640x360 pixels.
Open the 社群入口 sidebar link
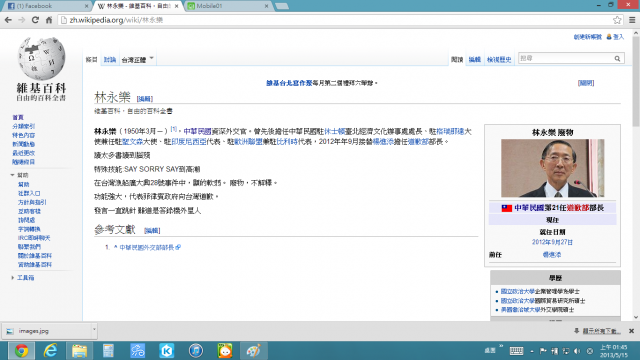tap(29, 193)
